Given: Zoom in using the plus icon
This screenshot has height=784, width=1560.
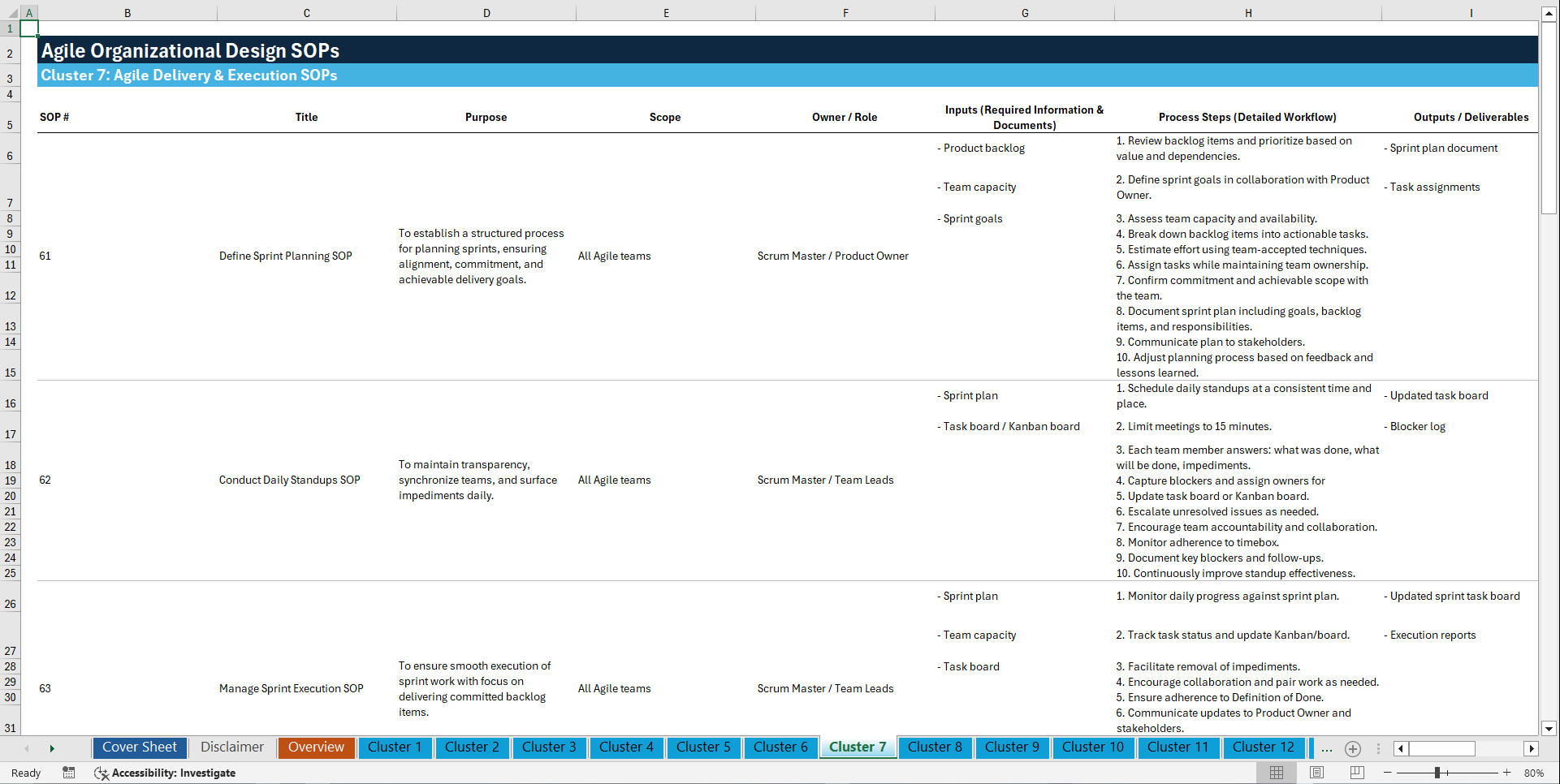Looking at the screenshot, I should tap(1507, 773).
